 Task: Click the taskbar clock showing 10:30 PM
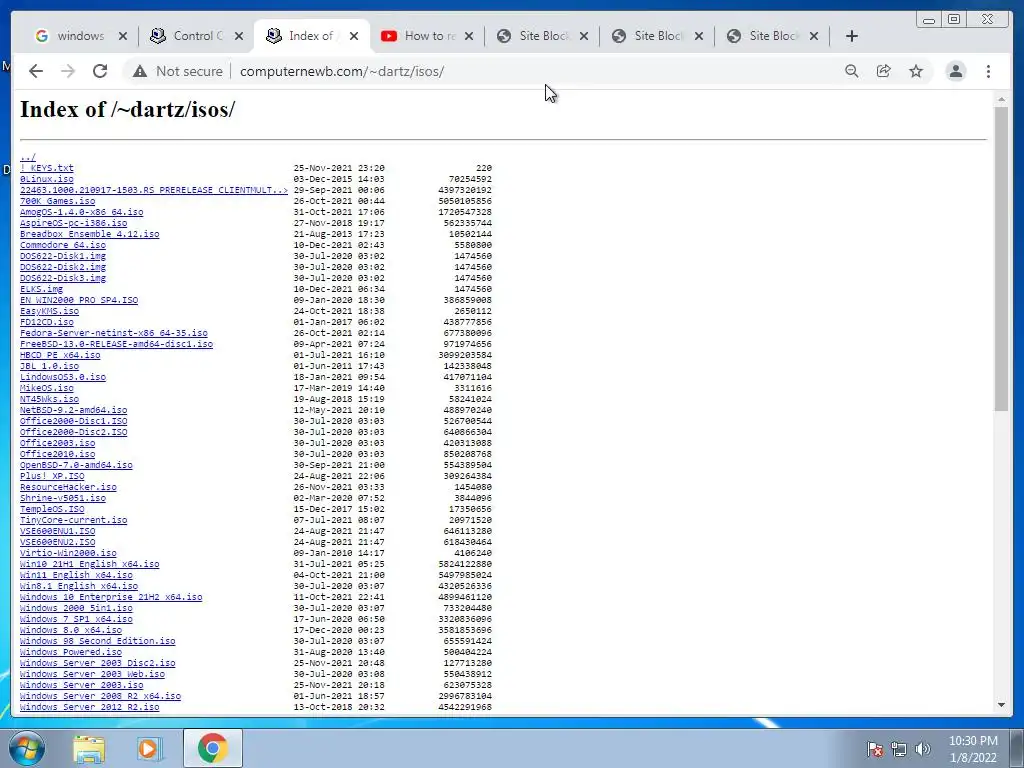(973, 748)
